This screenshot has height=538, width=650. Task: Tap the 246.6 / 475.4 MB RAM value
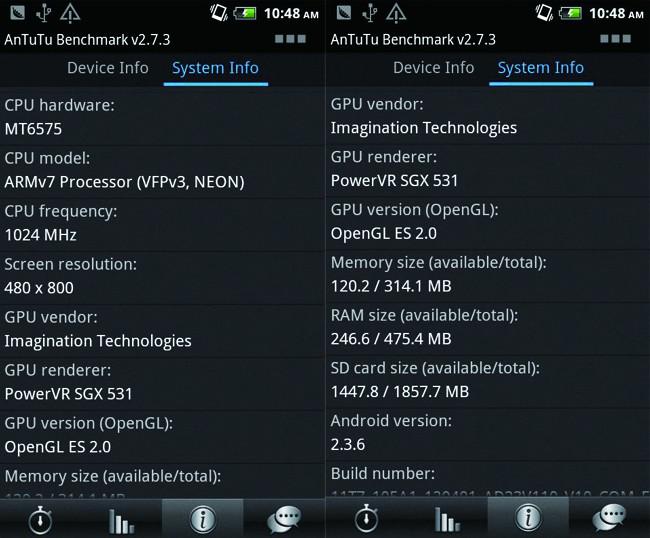[391, 339]
